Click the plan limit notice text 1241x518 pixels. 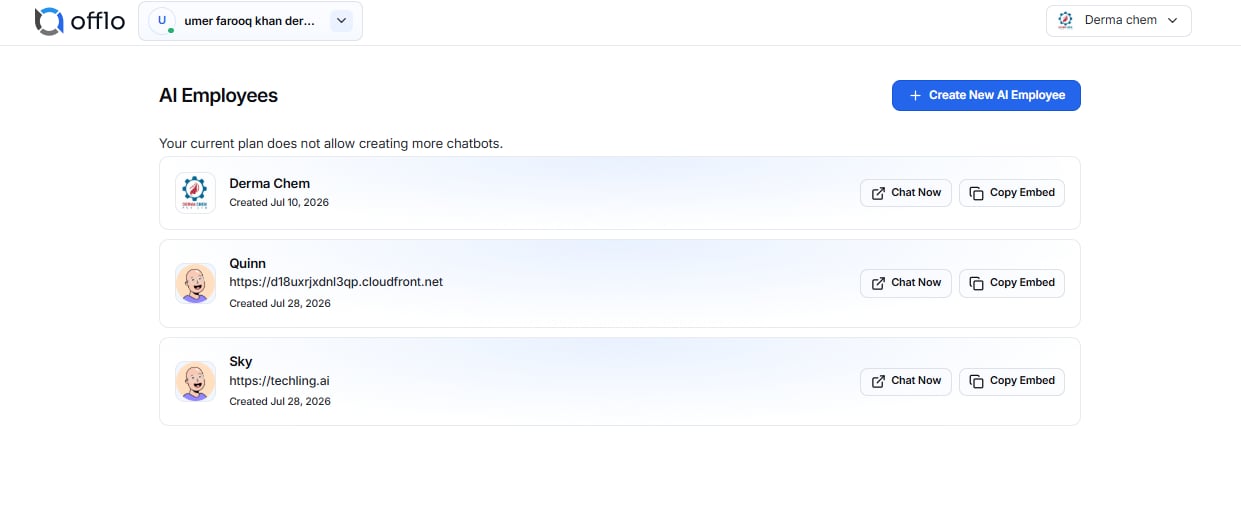331,143
